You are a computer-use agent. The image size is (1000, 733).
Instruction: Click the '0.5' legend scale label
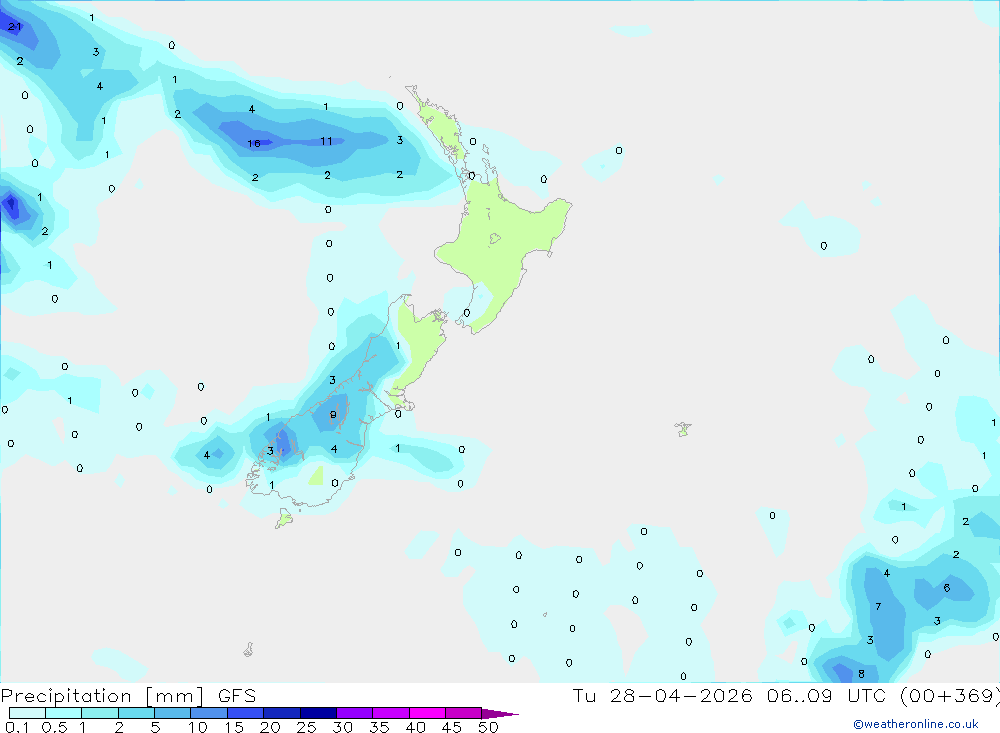[x=54, y=727]
